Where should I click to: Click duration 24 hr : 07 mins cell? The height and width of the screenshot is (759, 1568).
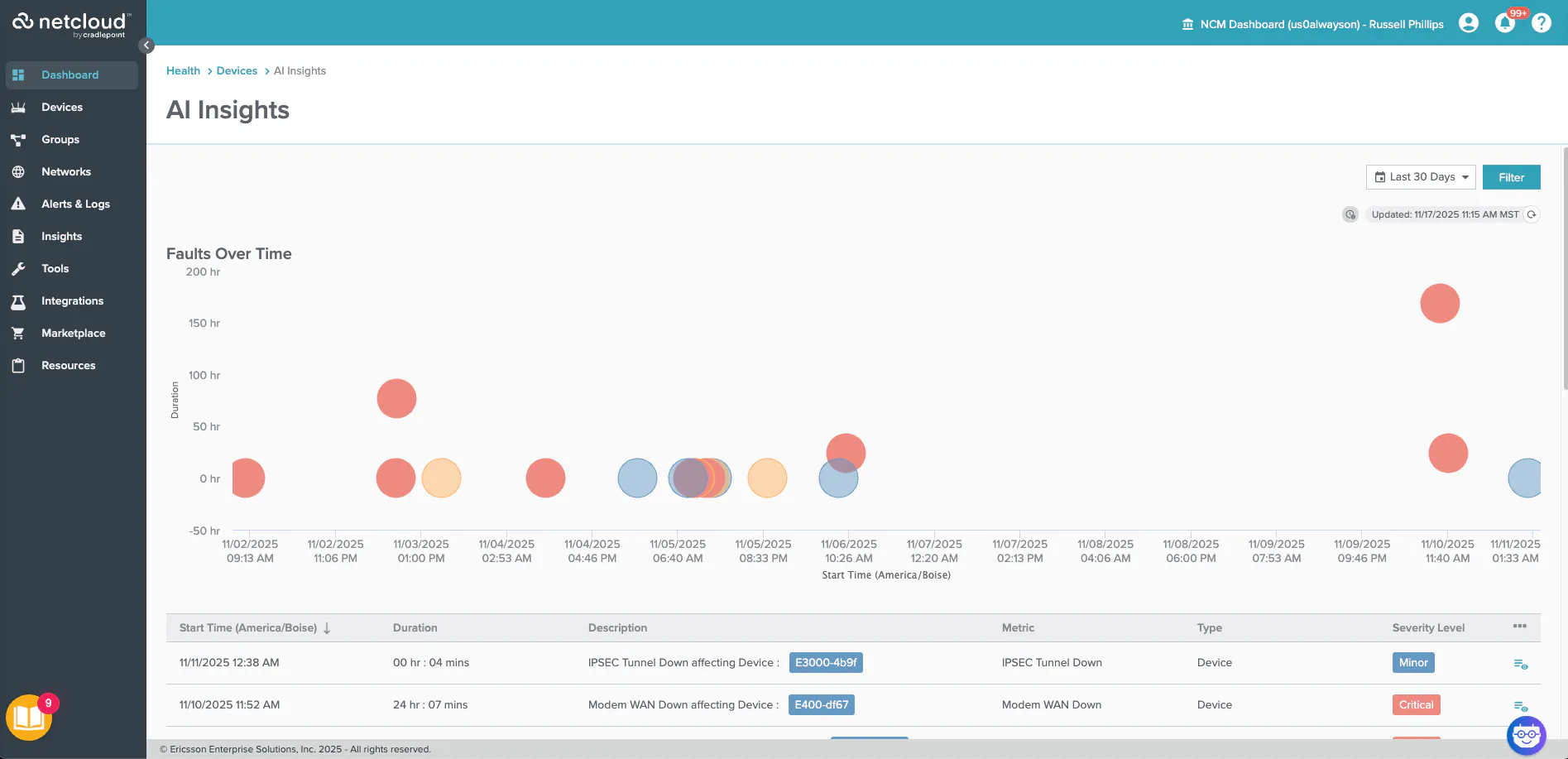pos(430,704)
